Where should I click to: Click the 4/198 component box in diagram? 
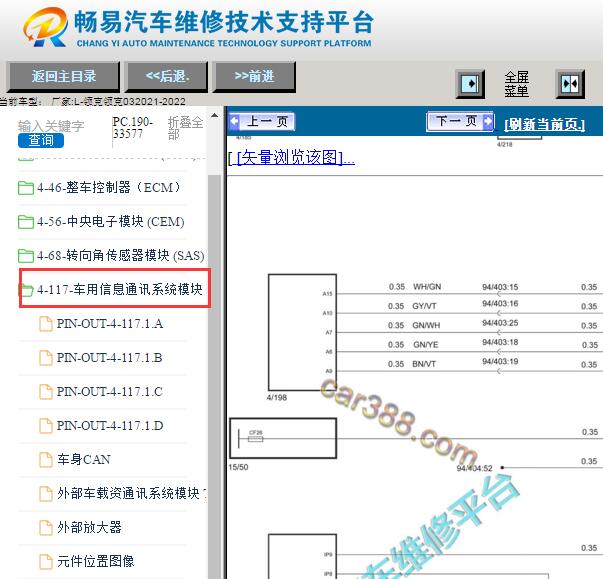point(302,332)
